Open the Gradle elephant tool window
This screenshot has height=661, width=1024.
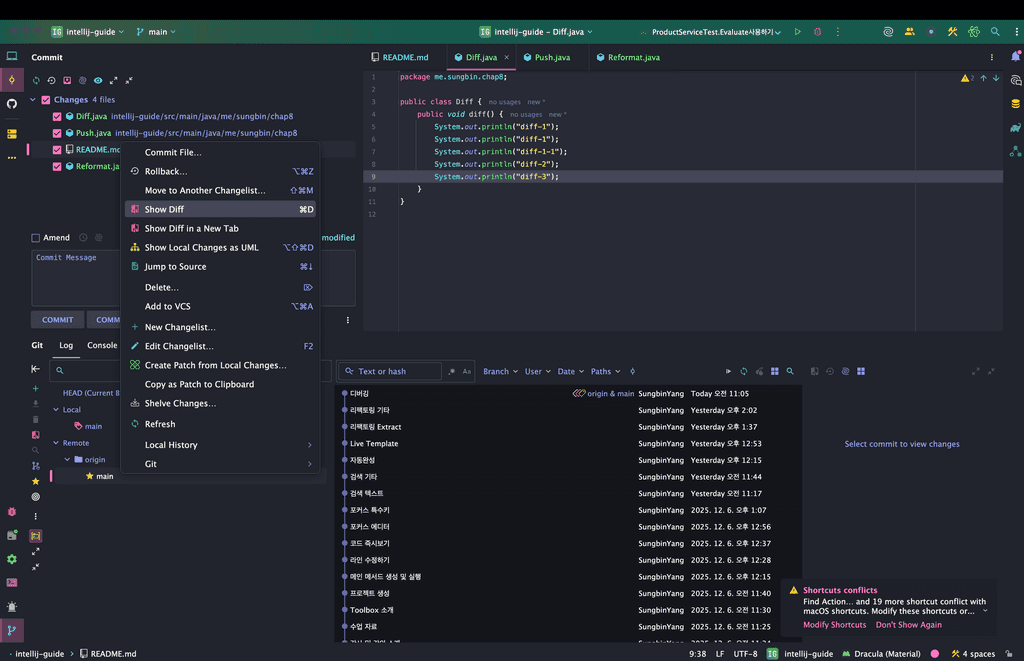pos(1015,127)
